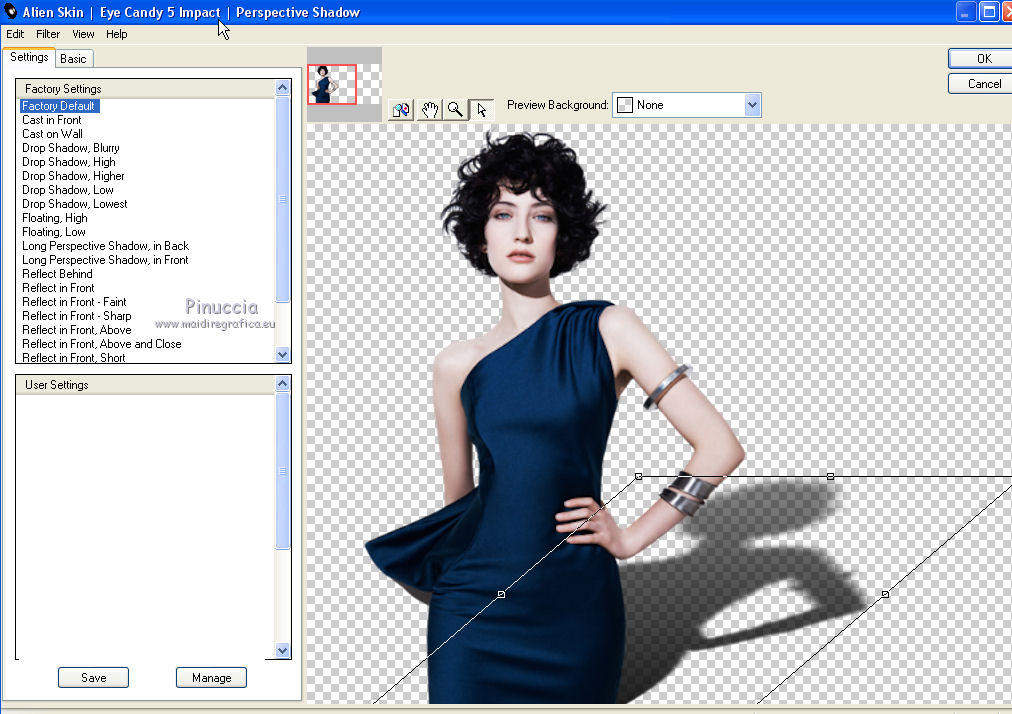Select Drop Shadow, Blurry preset

[70, 148]
